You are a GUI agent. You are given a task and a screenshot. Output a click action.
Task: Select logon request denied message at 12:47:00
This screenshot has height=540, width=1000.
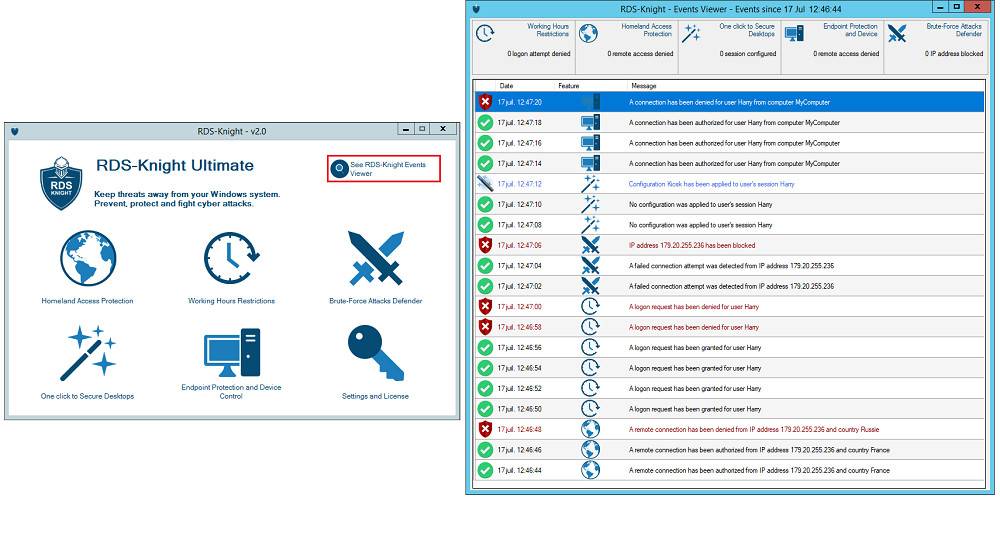point(694,307)
